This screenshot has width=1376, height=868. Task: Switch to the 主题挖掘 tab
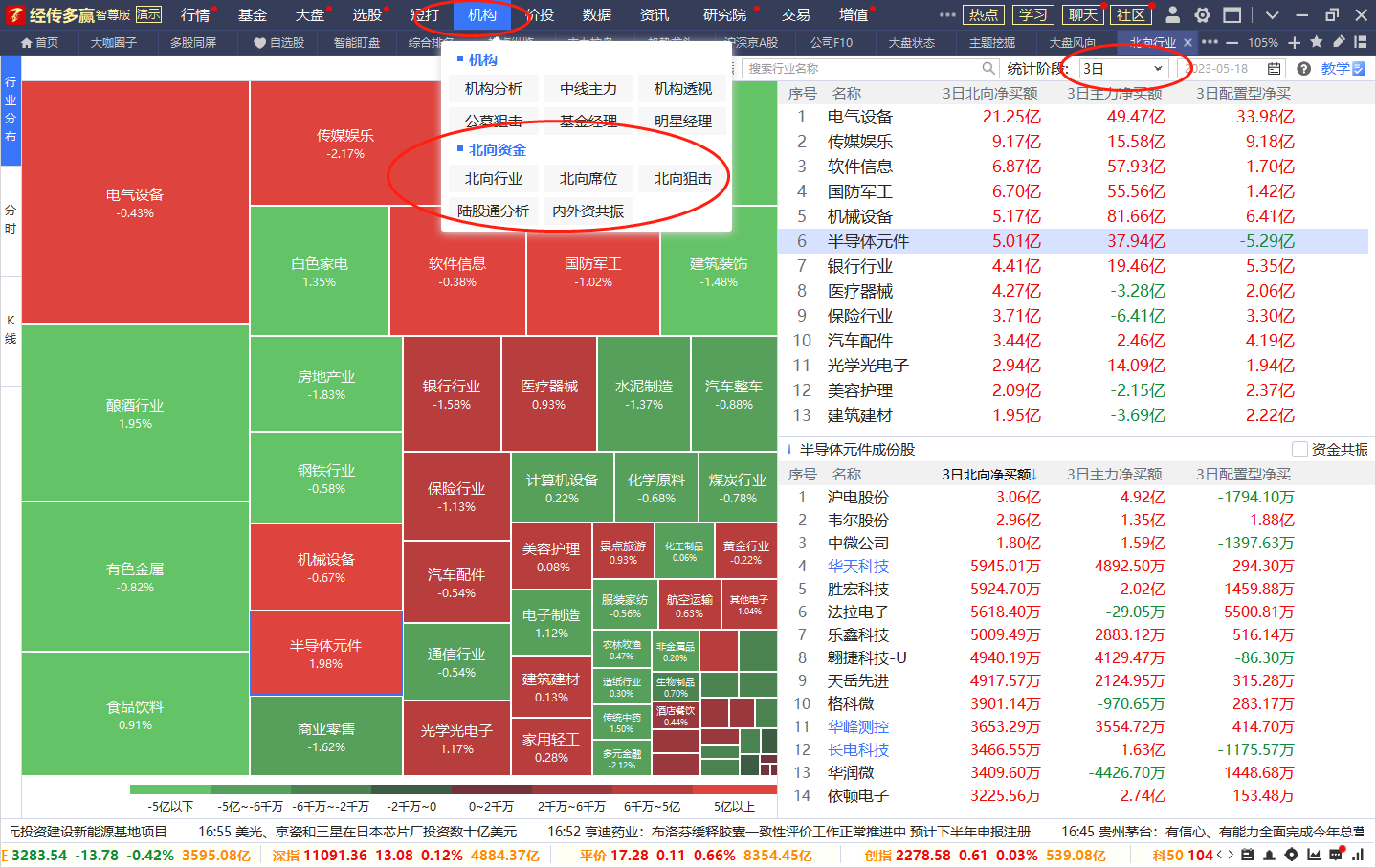[992, 43]
